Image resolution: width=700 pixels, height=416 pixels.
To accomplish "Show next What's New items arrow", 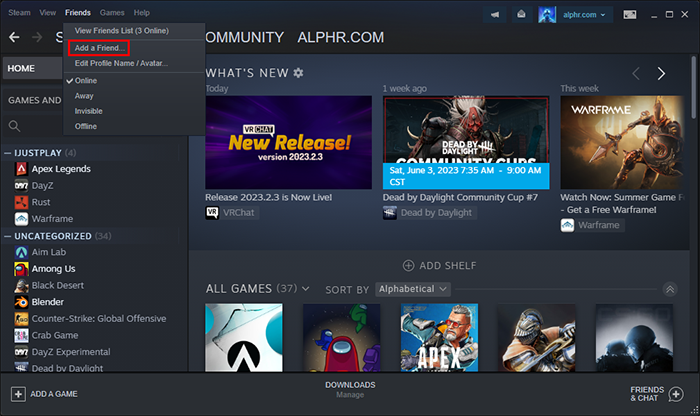I will (x=661, y=73).
